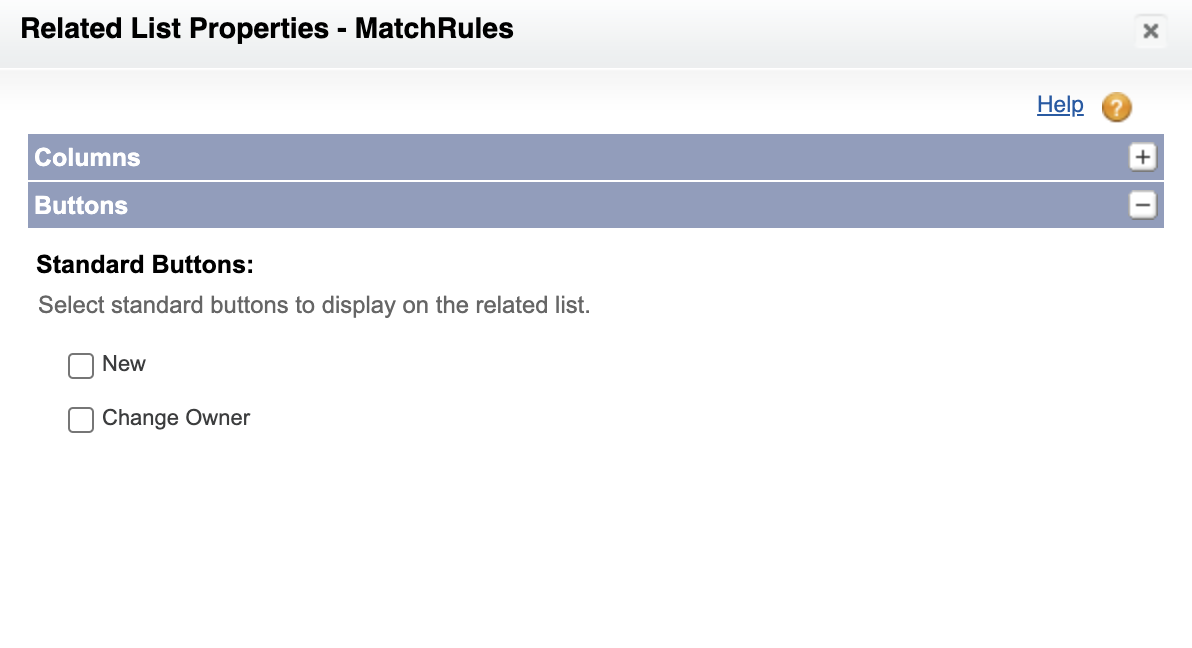The width and height of the screenshot is (1192, 648).
Task: Click the Buttons section header title
Action: tap(81, 205)
